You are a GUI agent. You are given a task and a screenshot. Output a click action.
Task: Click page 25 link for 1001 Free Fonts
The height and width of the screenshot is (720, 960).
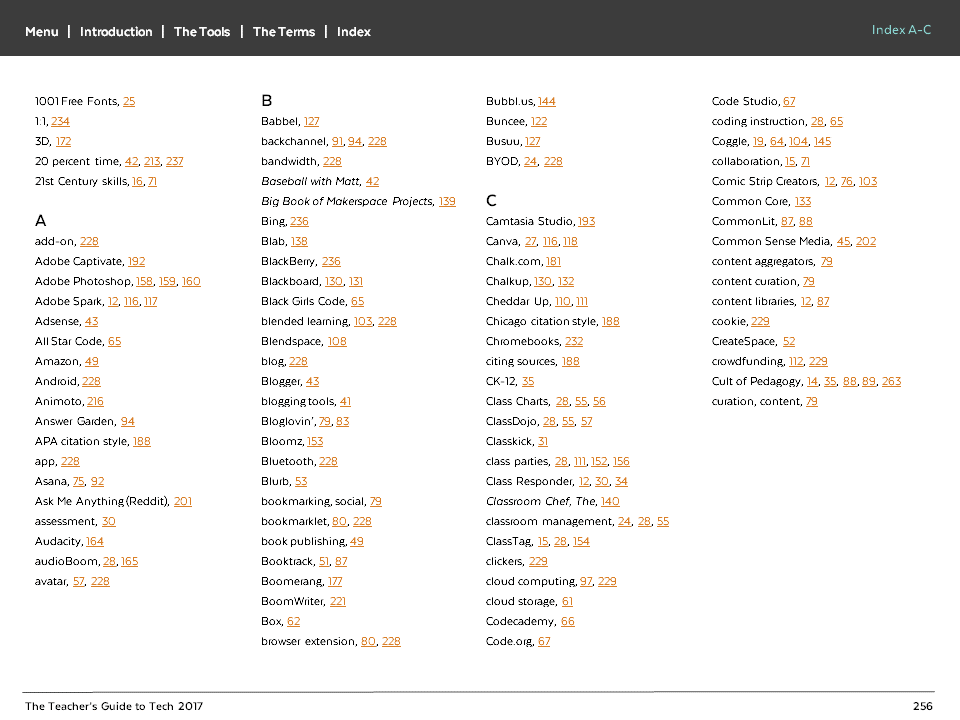pyautogui.click(x=129, y=102)
